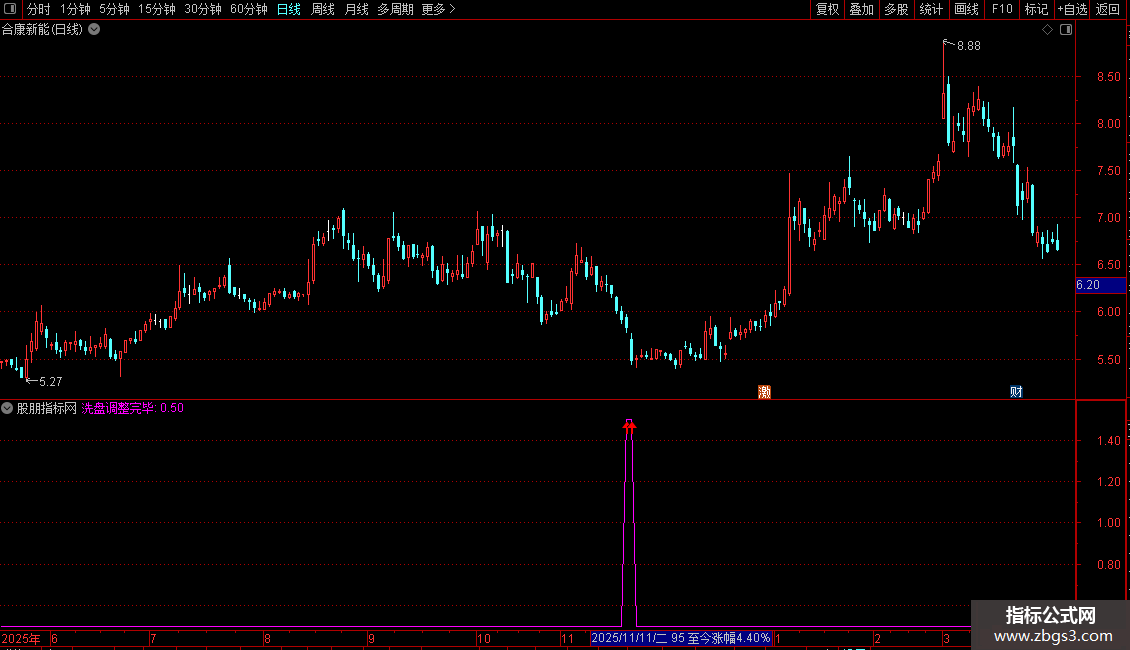Select the 5分钟 period
The width and height of the screenshot is (1130, 650).
114,9
